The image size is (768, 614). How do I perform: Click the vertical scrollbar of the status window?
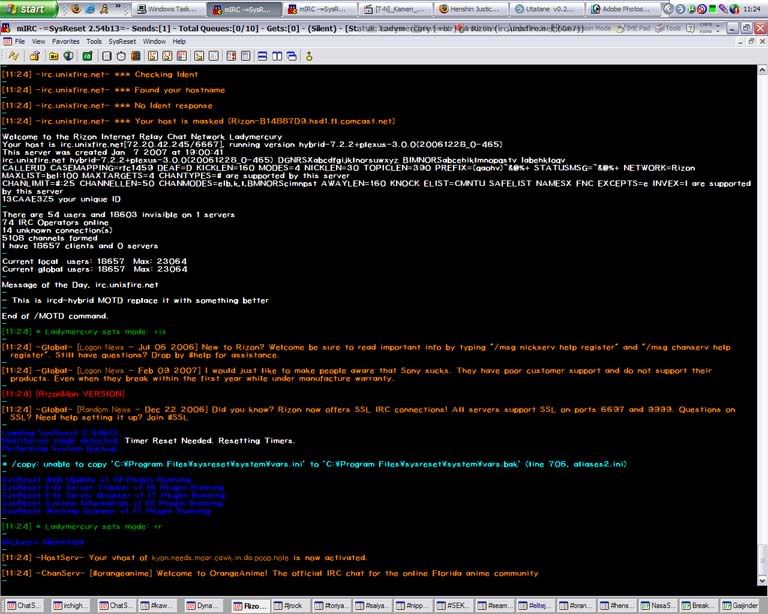(x=760, y=300)
